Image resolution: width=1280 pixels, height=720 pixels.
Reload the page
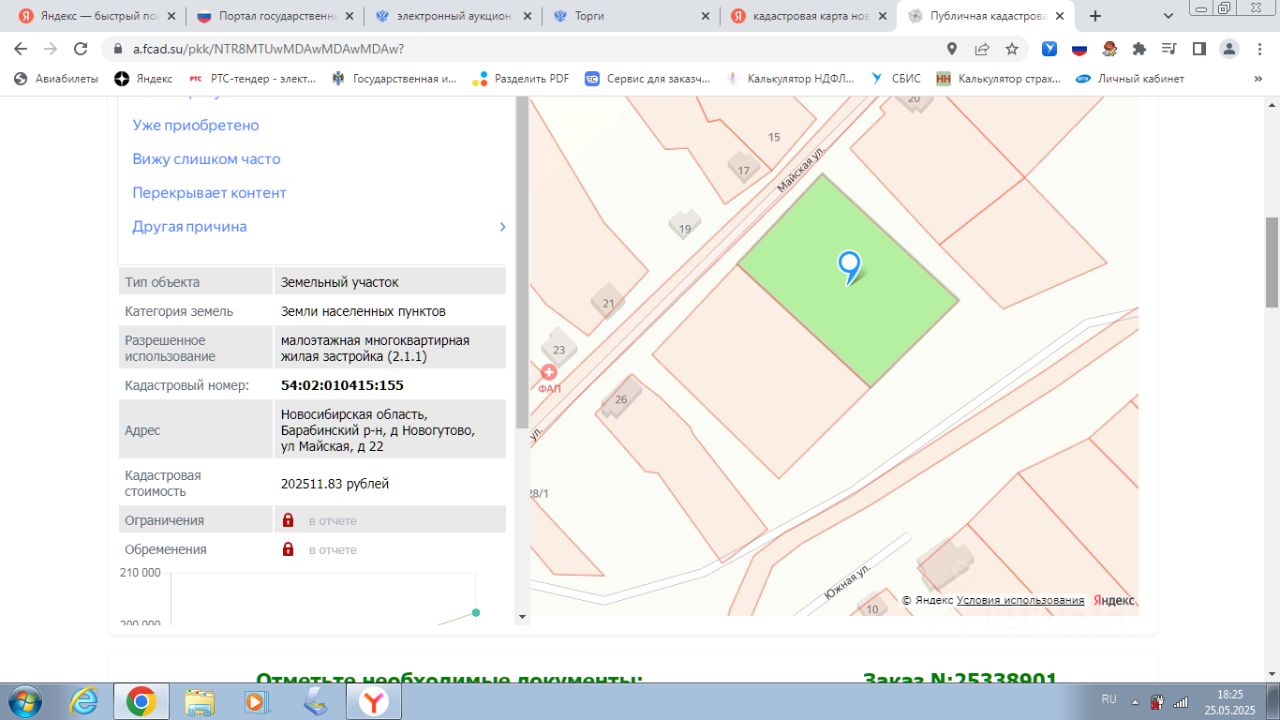coord(81,48)
